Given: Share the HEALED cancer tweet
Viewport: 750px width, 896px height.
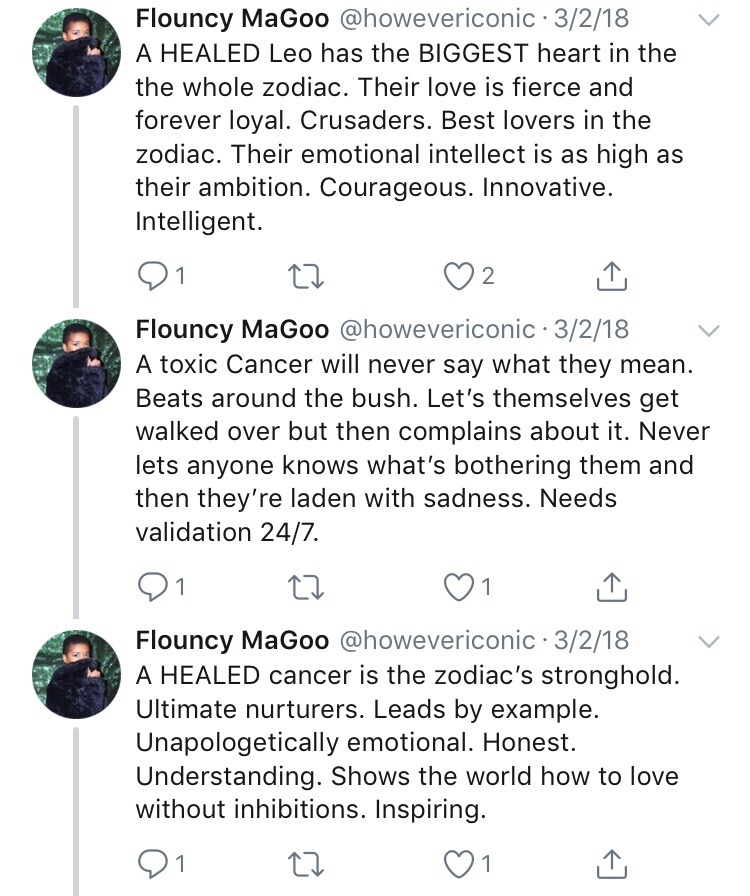Looking at the screenshot, I should pos(611,864).
